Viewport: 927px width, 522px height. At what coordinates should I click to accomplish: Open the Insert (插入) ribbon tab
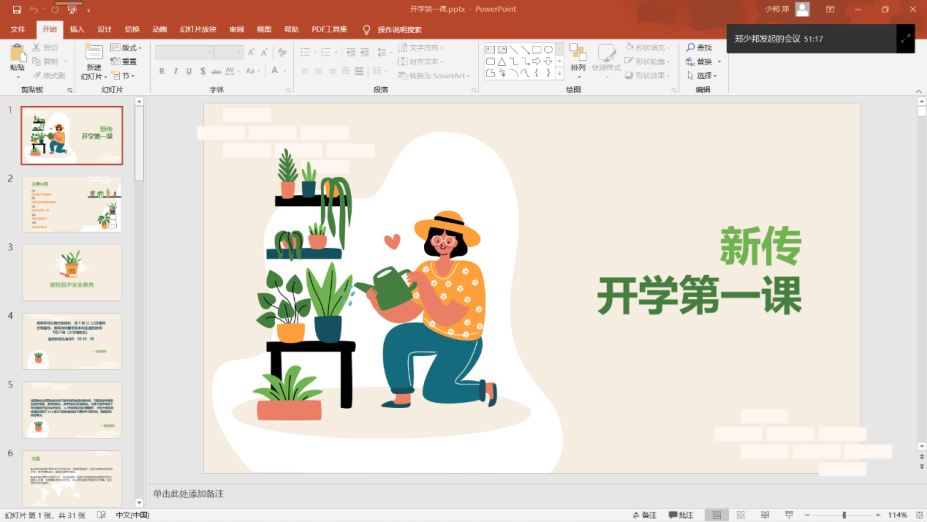77,29
